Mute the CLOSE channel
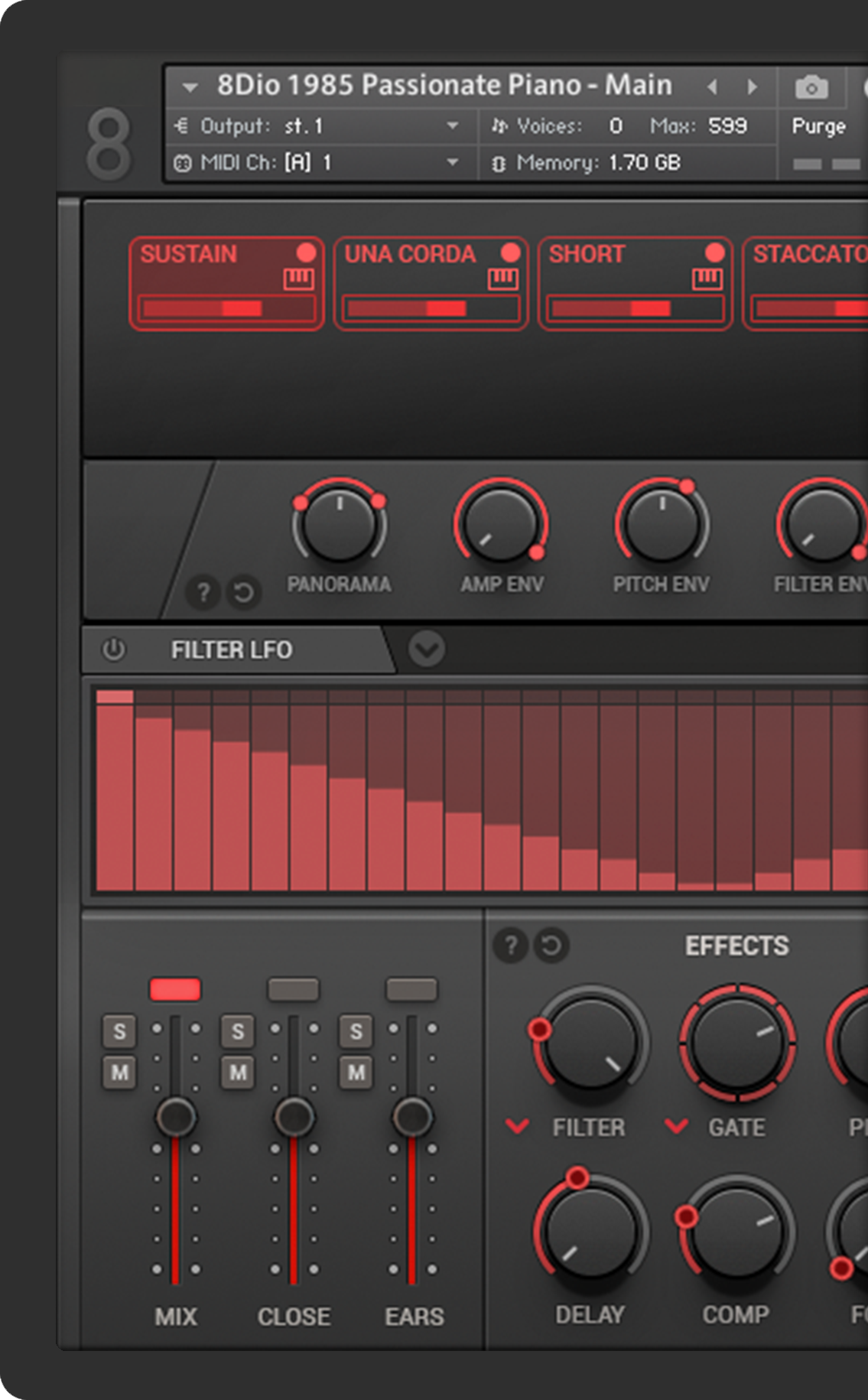 (238, 1073)
